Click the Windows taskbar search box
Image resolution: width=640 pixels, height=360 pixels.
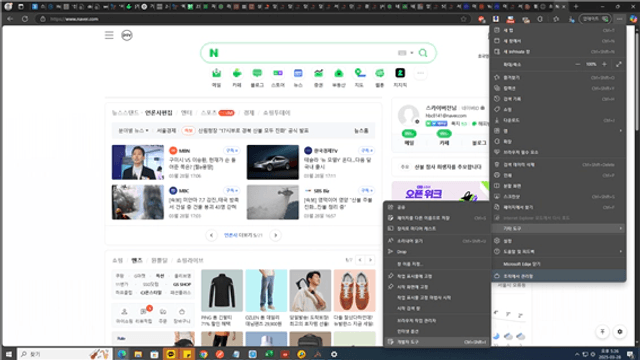coord(64,354)
